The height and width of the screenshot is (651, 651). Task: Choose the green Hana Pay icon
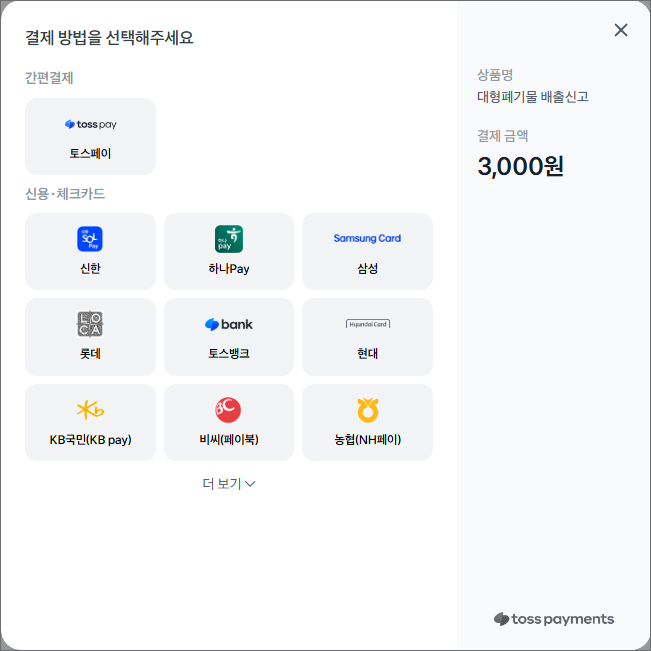(x=229, y=239)
